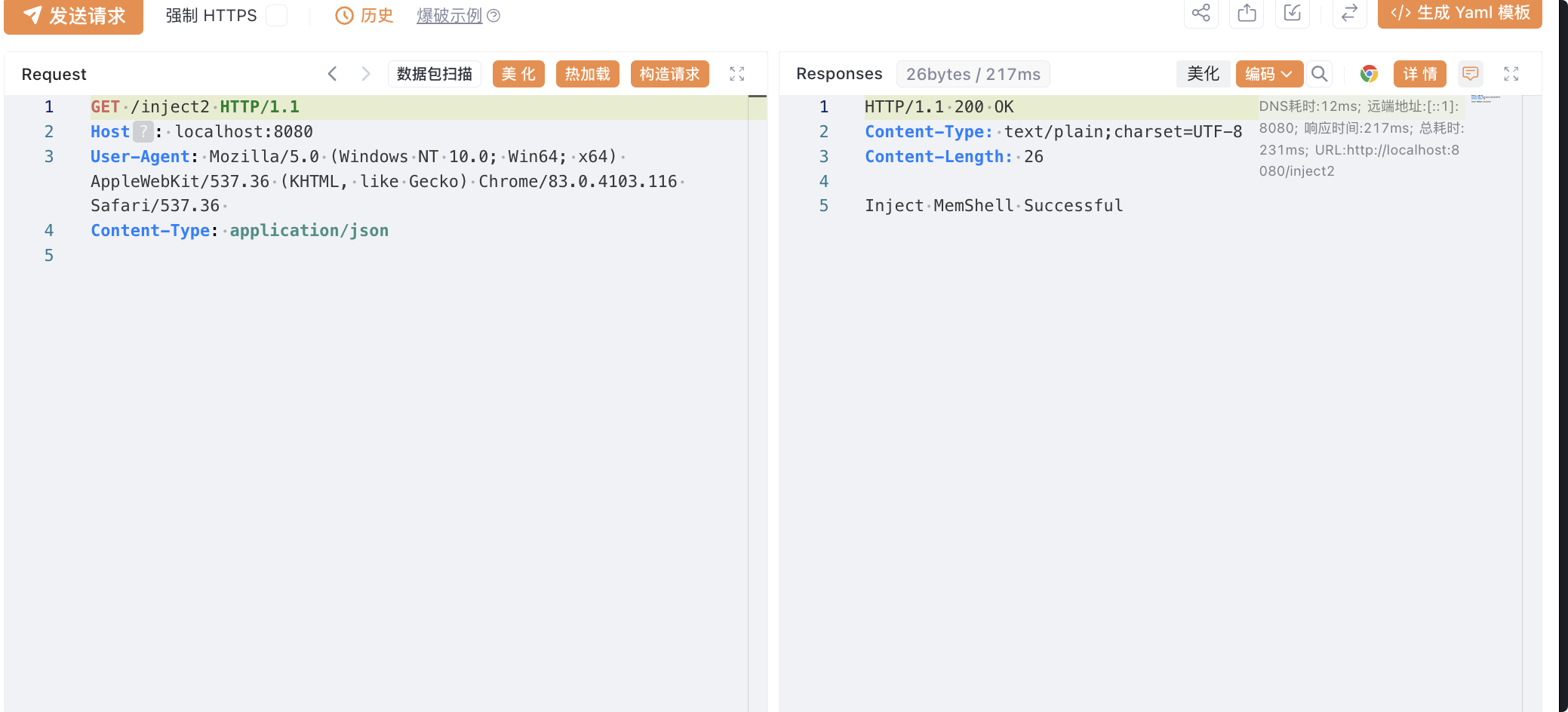Toggle the 强制 HTTPS checkbox
This screenshot has height=712, width=1568.
pyautogui.click(x=276, y=15)
